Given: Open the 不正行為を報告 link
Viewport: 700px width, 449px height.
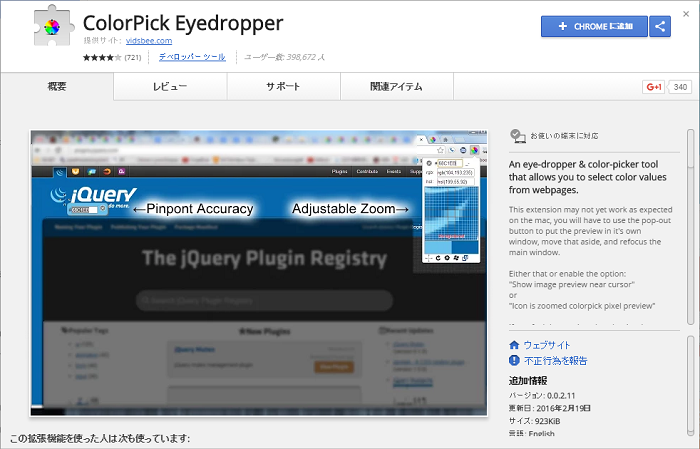Looking at the screenshot, I should click(x=556, y=361).
